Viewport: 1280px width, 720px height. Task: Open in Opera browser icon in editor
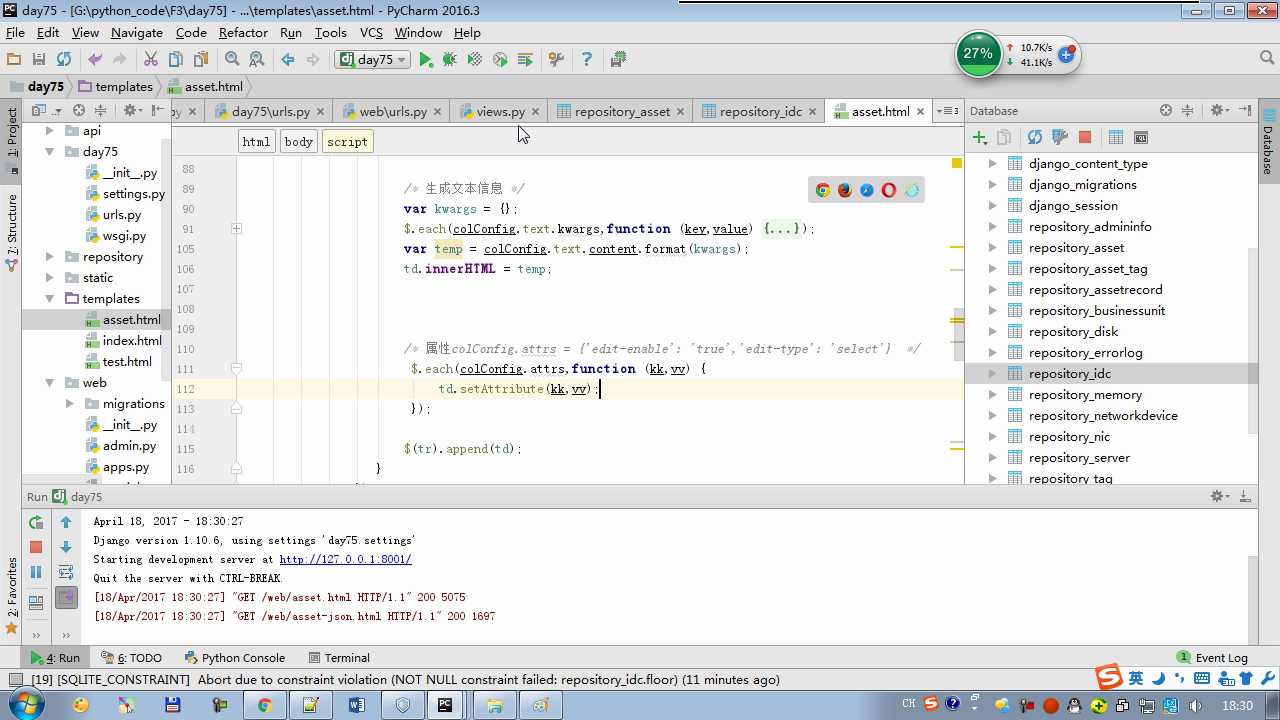tap(889, 190)
